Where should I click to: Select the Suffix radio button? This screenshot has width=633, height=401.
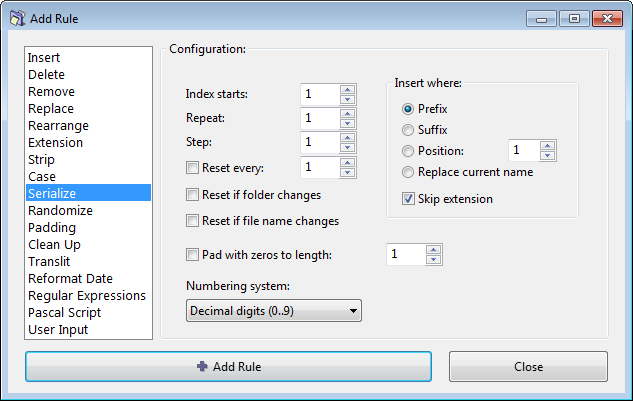click(408, 130)
